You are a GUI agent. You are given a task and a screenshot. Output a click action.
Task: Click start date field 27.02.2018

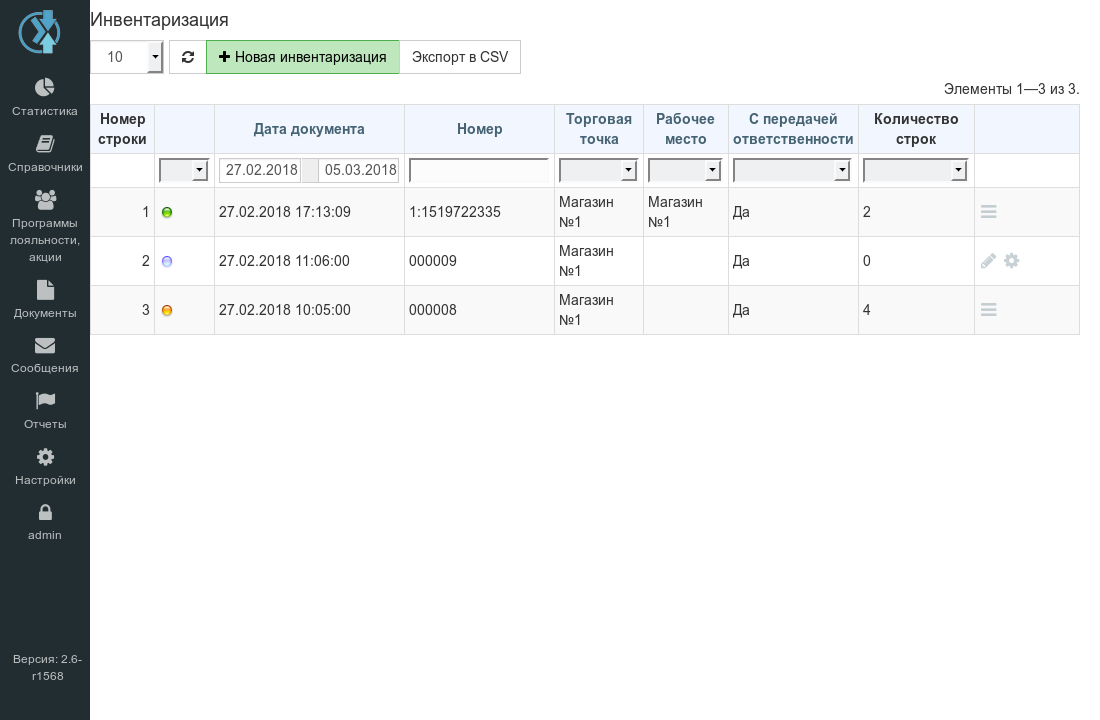(x=260, y=170)
